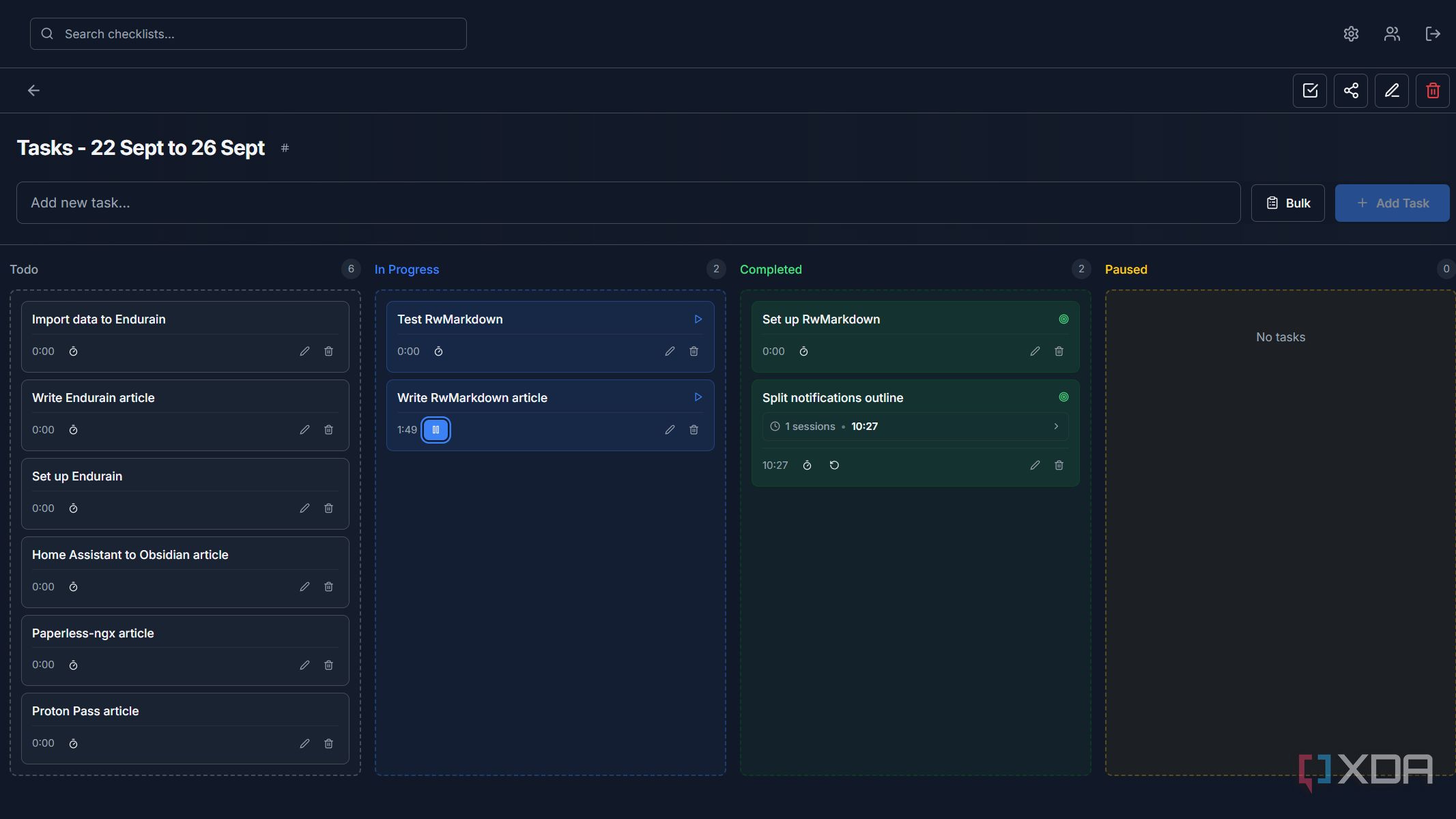Click the hash icon beside title

(285, 148)
